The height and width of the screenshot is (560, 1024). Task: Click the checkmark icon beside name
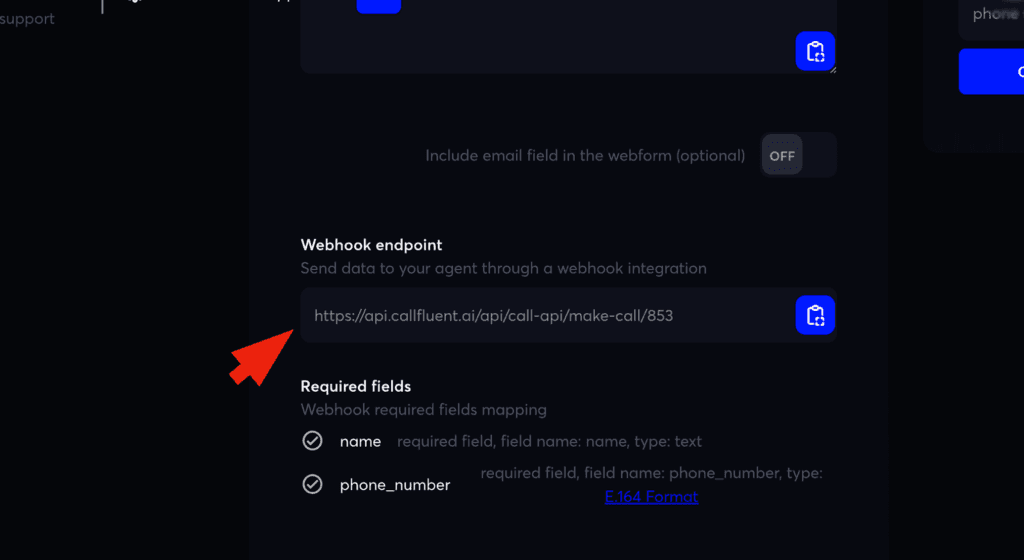pos(313,441)
